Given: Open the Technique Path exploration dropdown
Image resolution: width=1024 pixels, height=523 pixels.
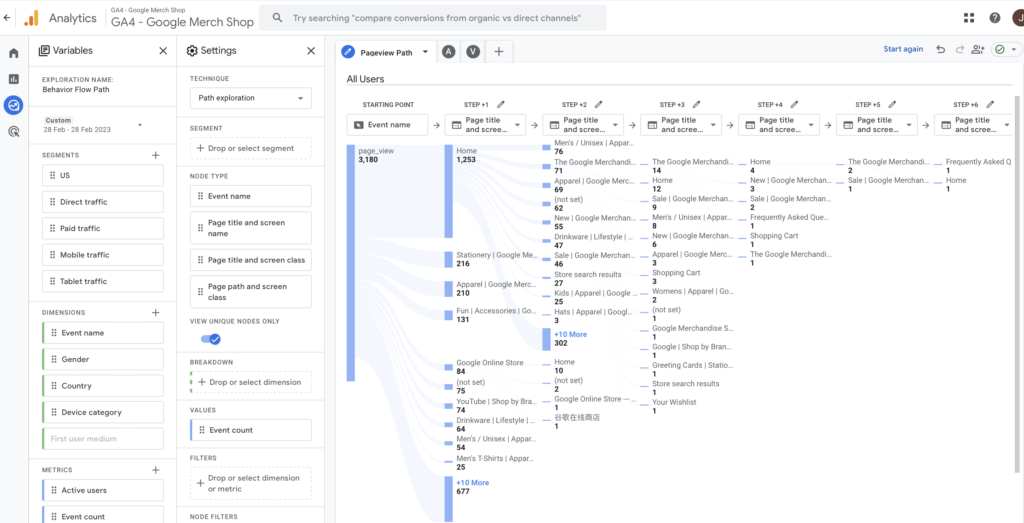Looking at the screenshot, I should [251, 98].
